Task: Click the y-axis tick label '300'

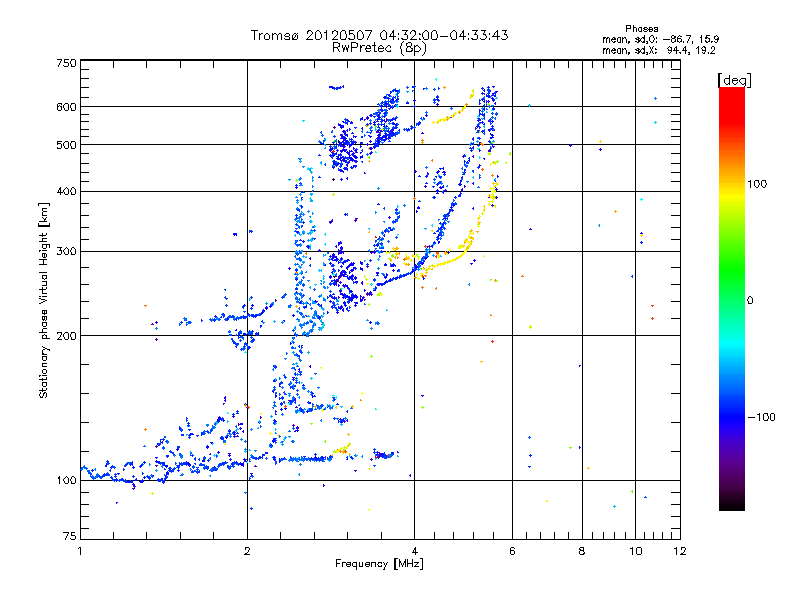Action: (x=66, y=252)
